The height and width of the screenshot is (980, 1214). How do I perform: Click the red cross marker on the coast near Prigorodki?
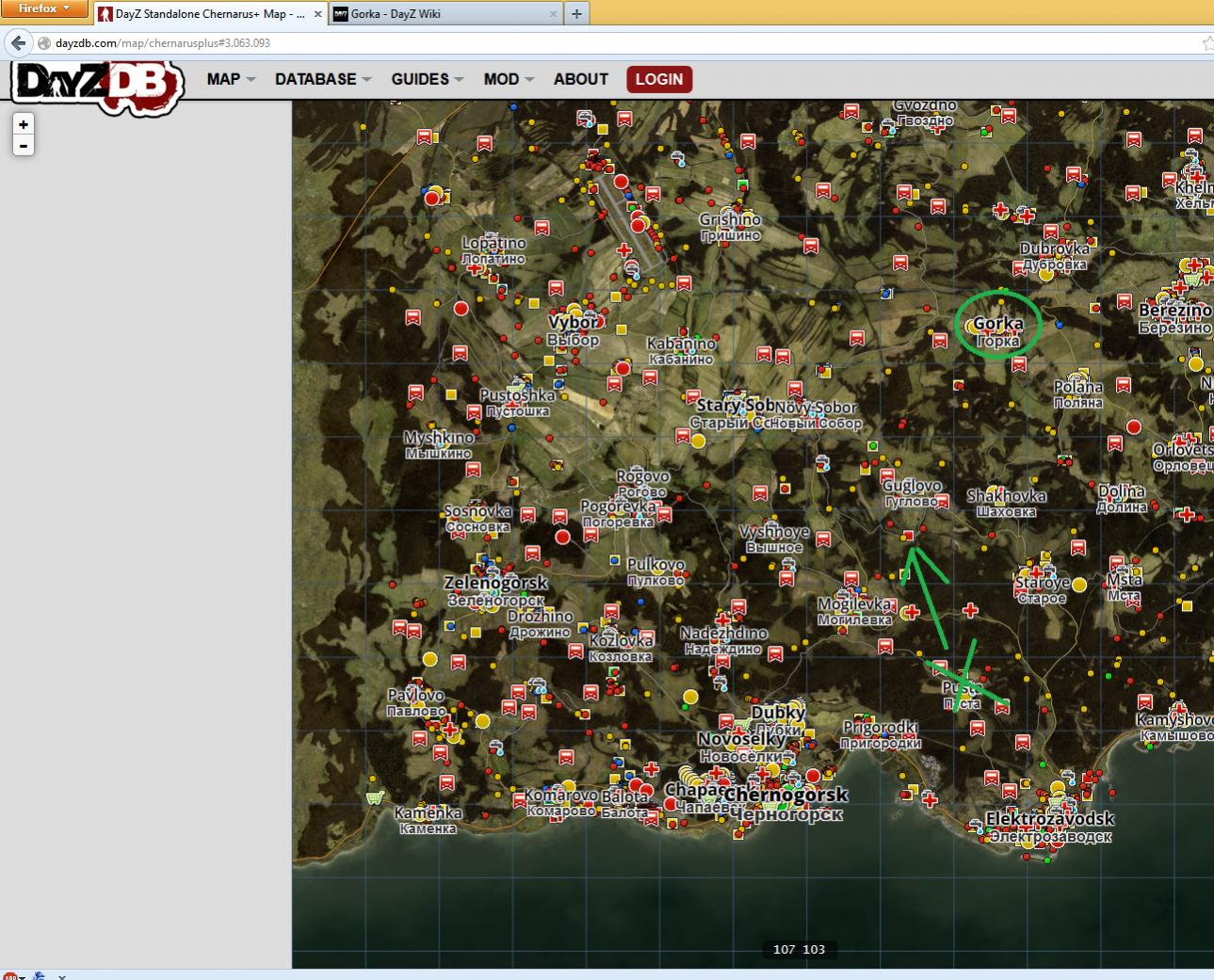click(x=930, y=800)
